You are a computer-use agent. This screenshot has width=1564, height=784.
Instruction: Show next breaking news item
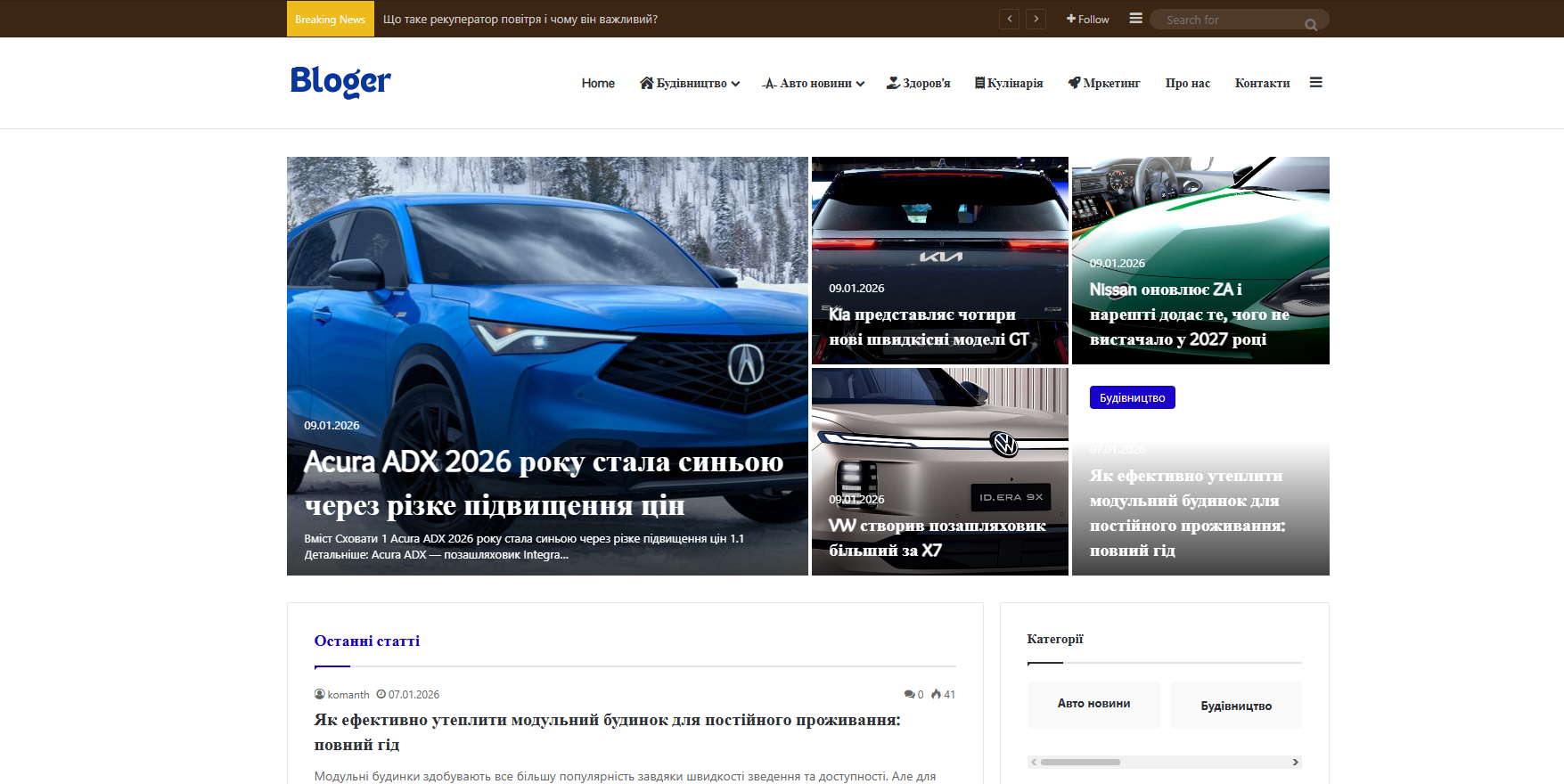pos(1036,19)
